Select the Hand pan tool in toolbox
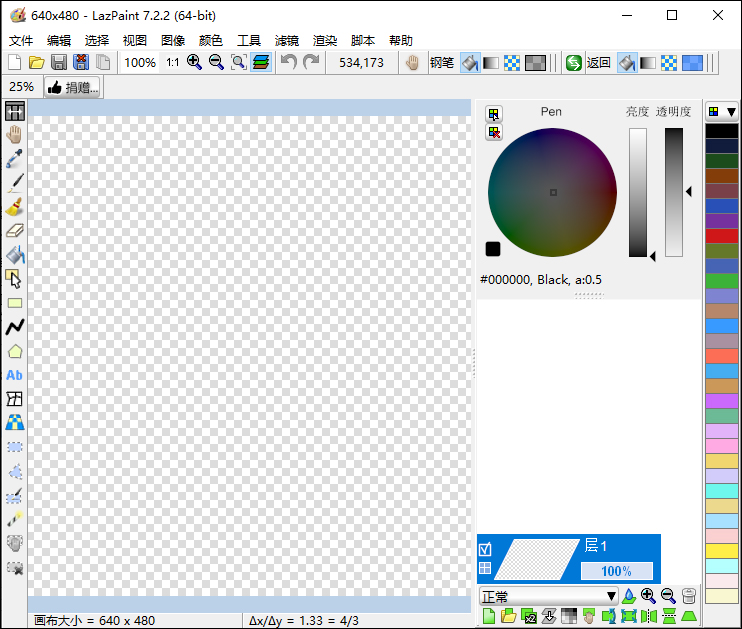 click(15, 134)
